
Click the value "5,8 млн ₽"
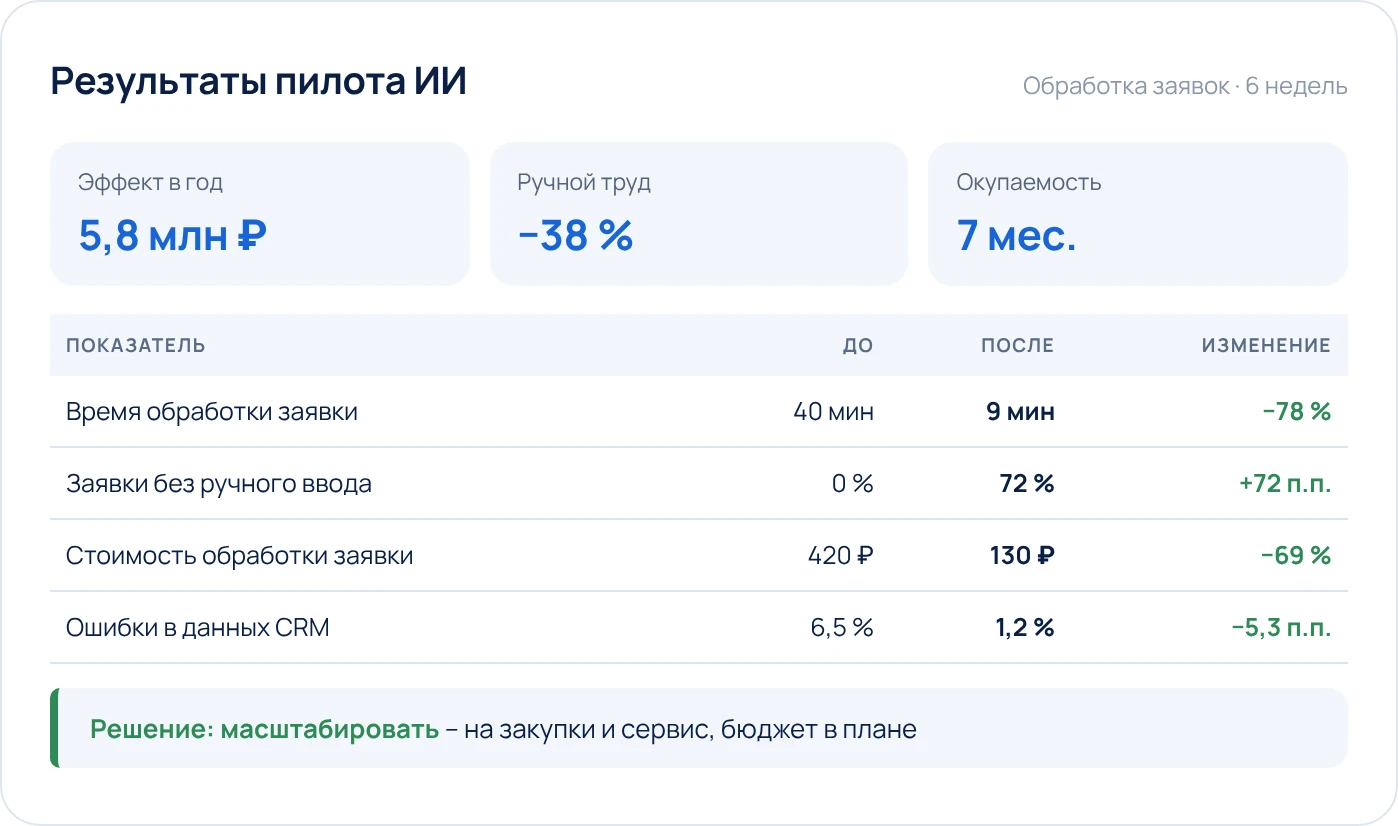pyautogui.click(x=173, y=237)
